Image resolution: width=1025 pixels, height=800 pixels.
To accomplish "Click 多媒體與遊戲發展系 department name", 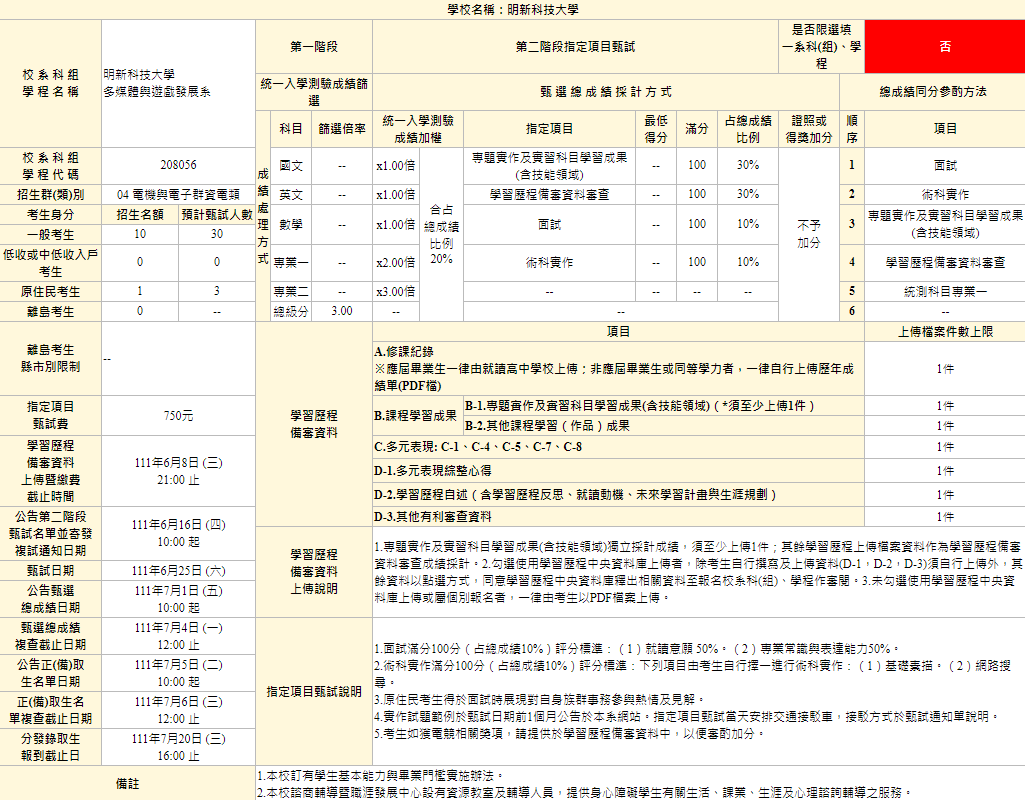I will (157, 92).
